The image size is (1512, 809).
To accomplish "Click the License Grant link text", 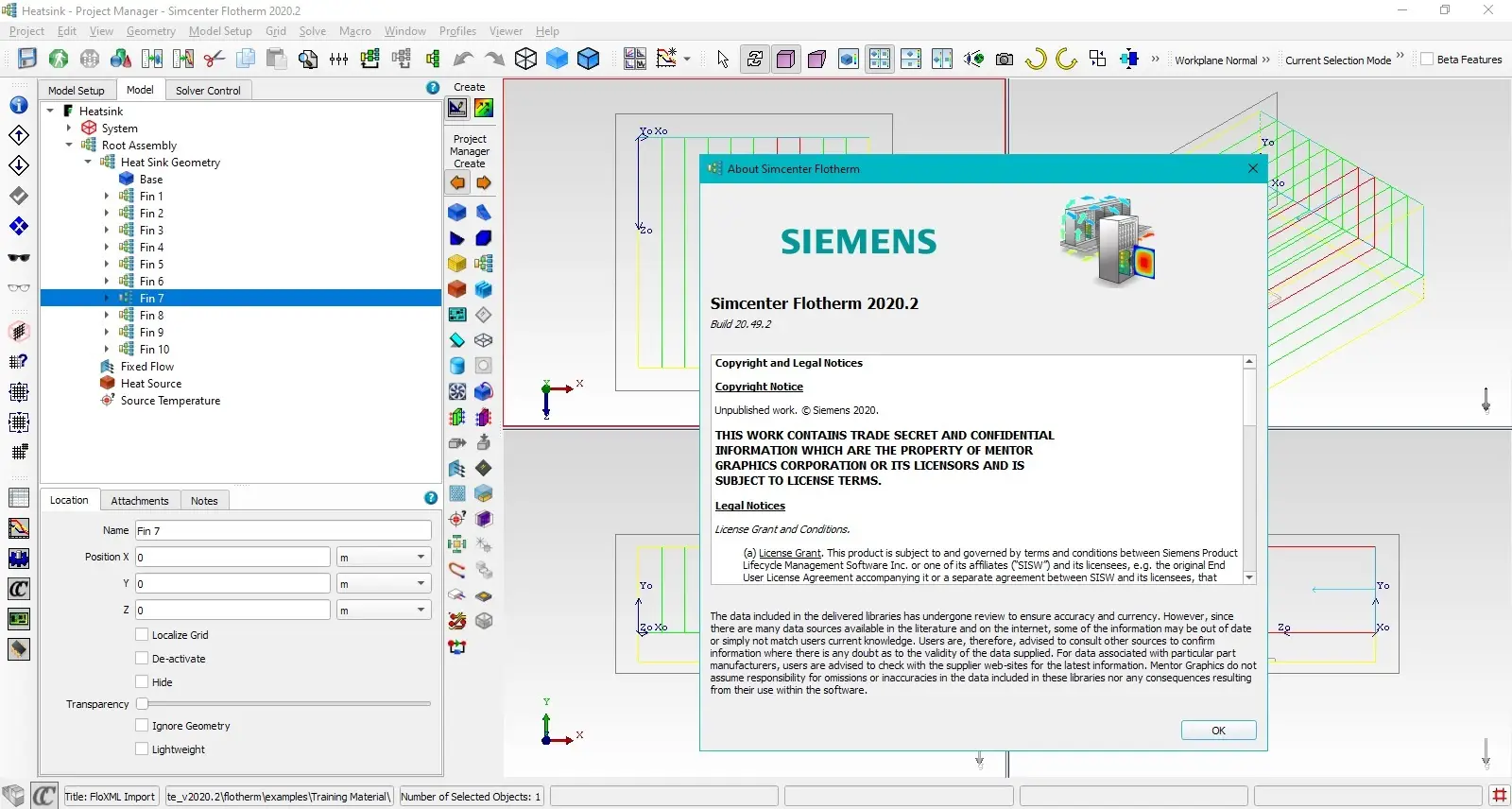I will pyautogui.click(x=790, y=554).
